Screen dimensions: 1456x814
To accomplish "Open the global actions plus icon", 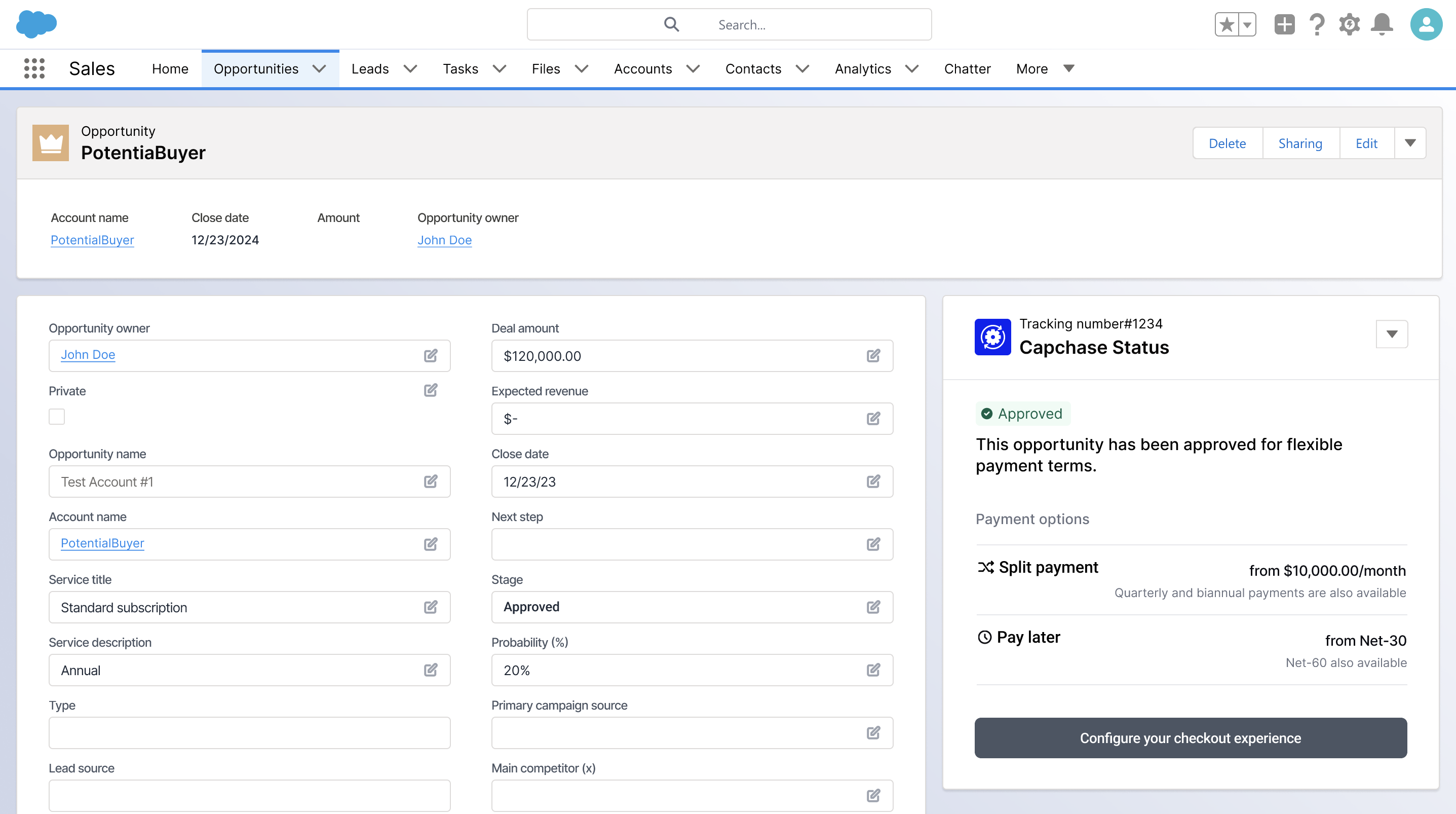I will tap(1284, 24).
